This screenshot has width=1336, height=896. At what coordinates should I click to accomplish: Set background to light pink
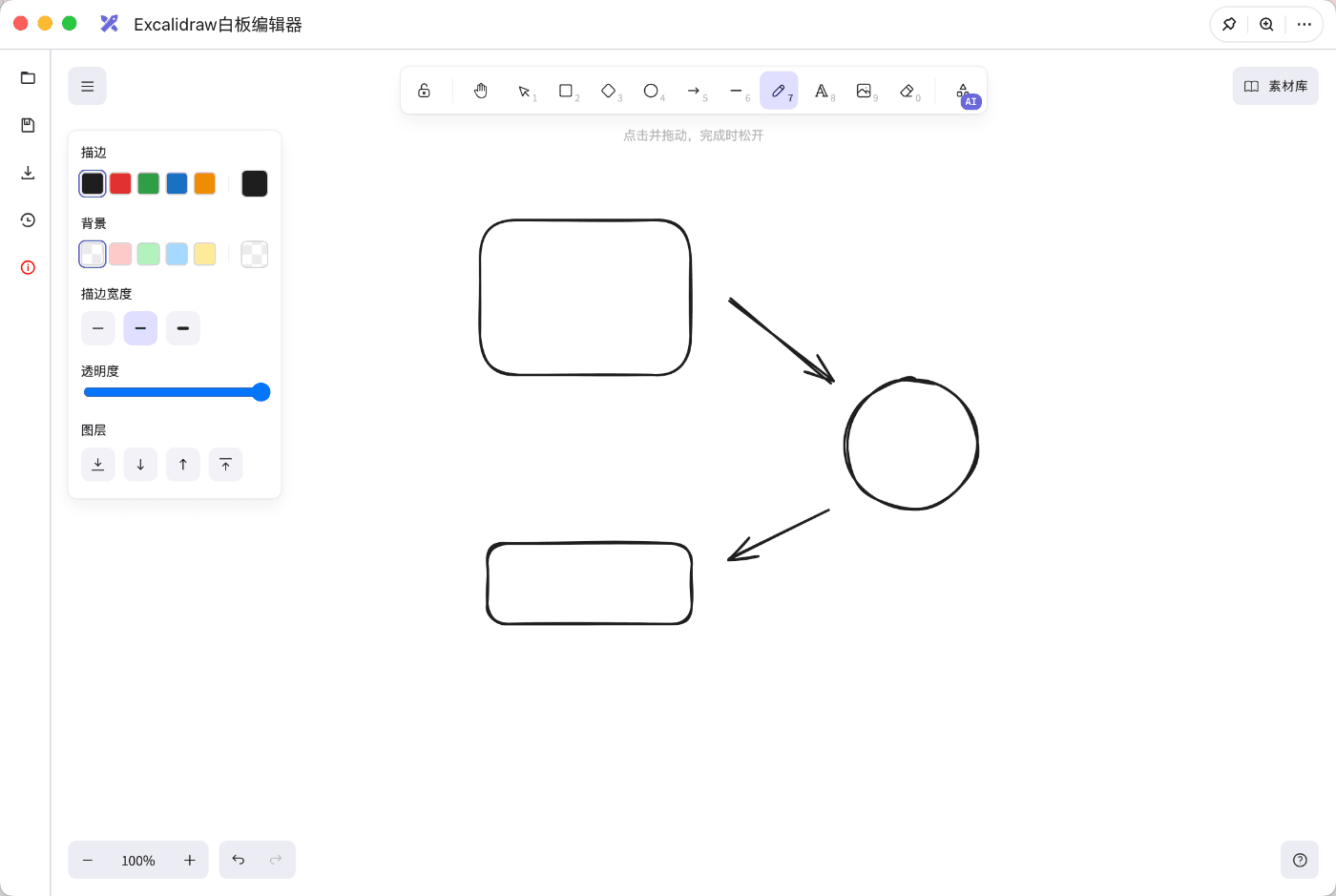120,254
